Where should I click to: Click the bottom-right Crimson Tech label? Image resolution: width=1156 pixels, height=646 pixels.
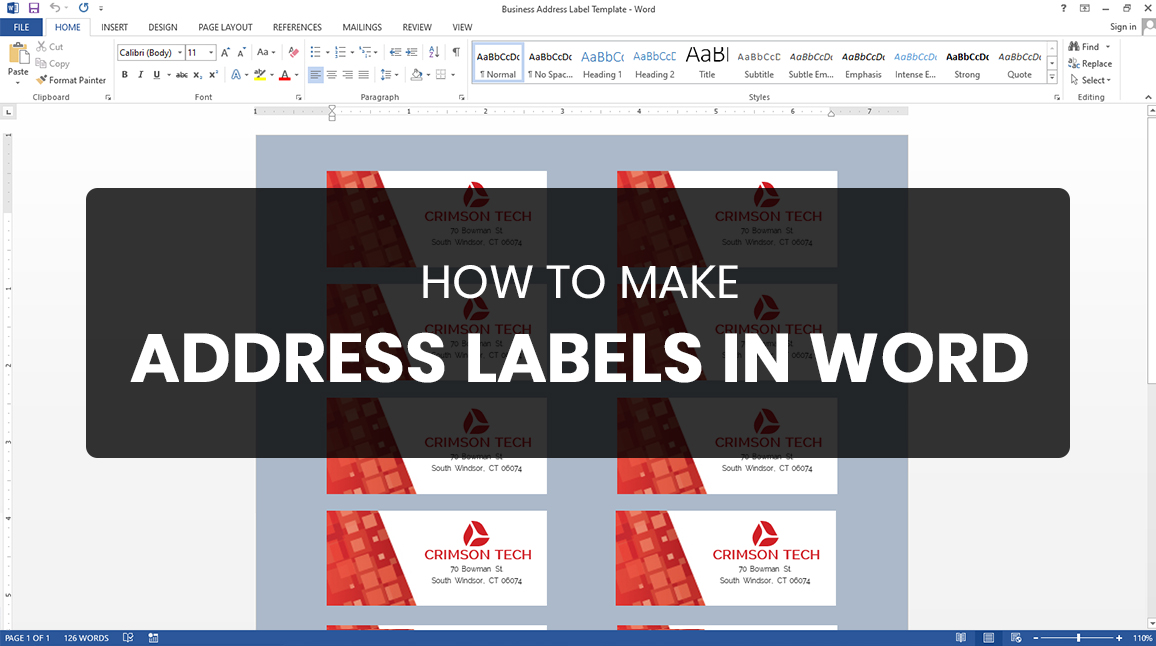[725, 558]
